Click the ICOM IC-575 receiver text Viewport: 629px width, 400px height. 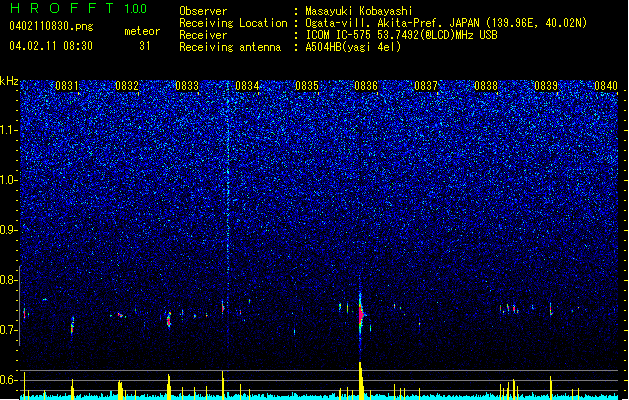pyautogui.click(x=402, y=35)
